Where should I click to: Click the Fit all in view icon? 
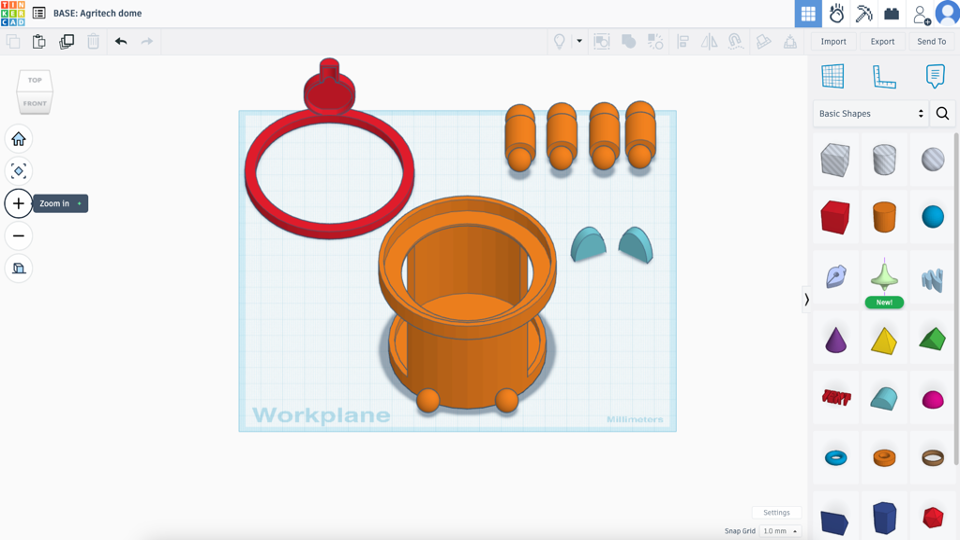[x=18, y=171]
